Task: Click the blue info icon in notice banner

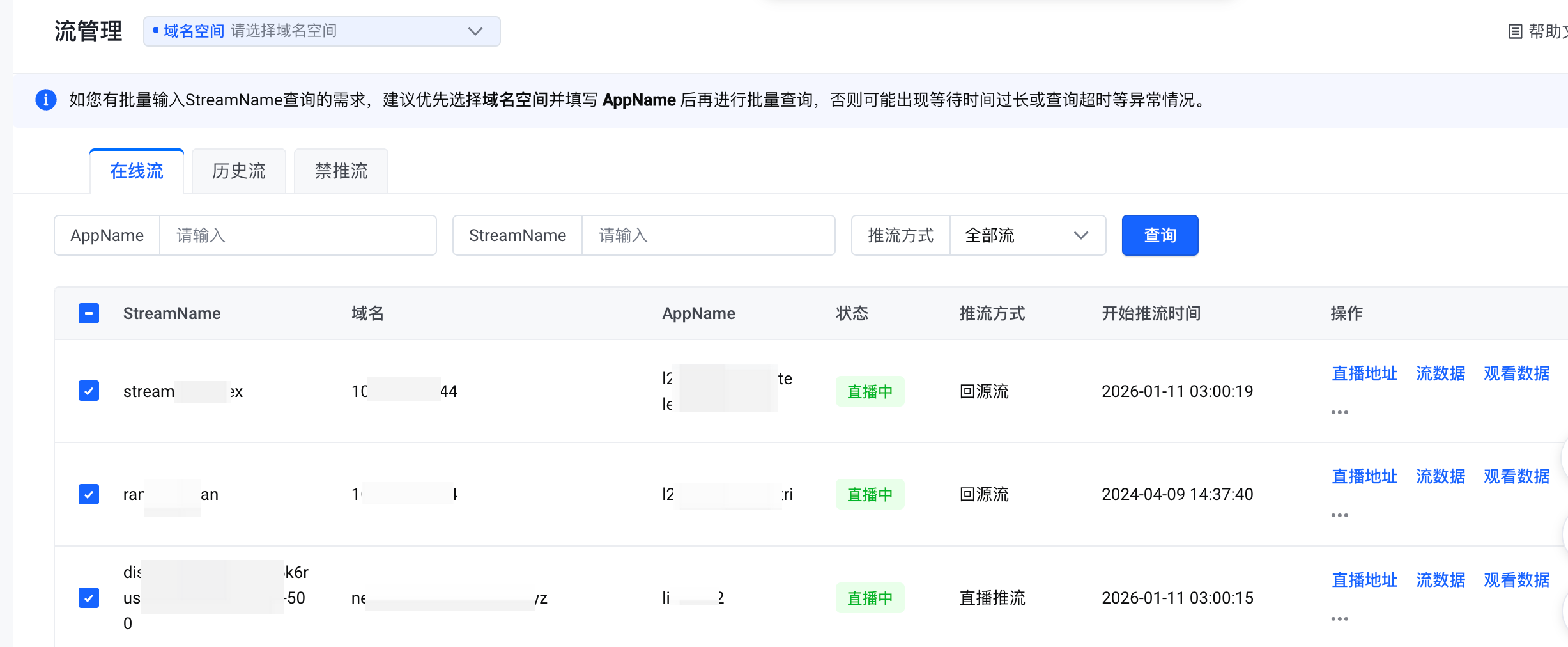Action: click(x=45, y=100)
